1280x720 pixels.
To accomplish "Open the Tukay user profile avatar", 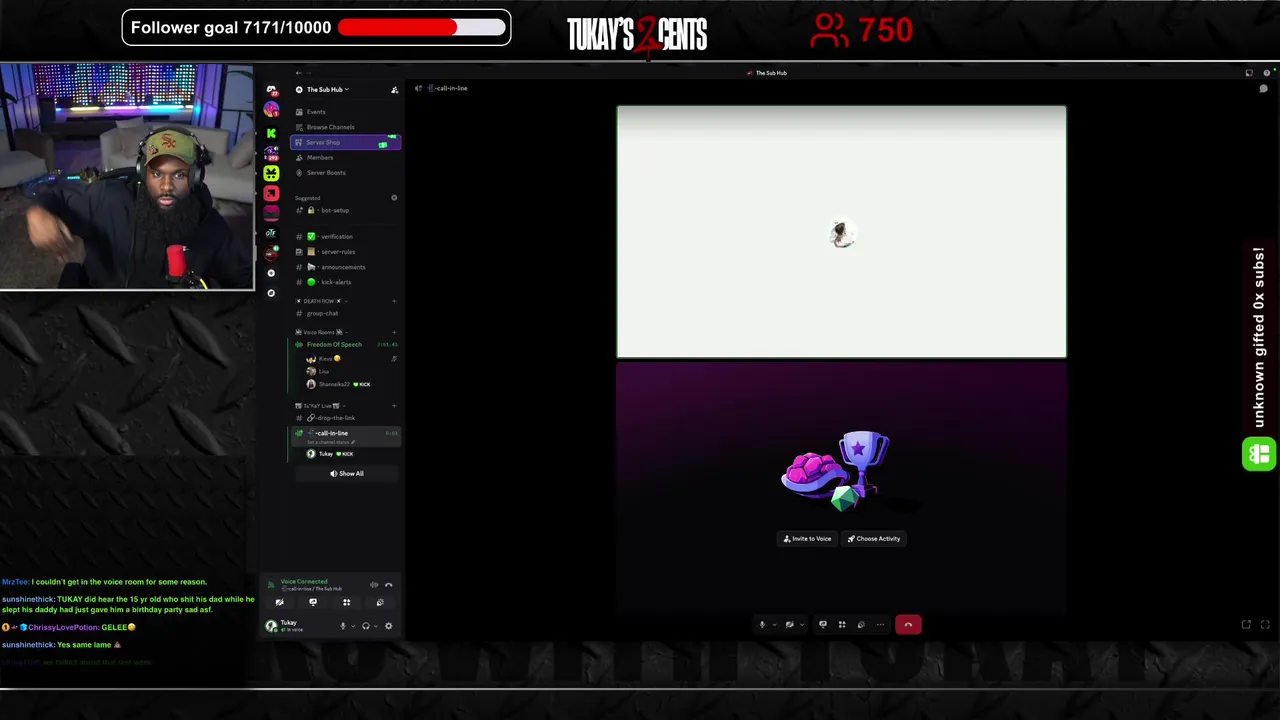I will pos(271,626).
